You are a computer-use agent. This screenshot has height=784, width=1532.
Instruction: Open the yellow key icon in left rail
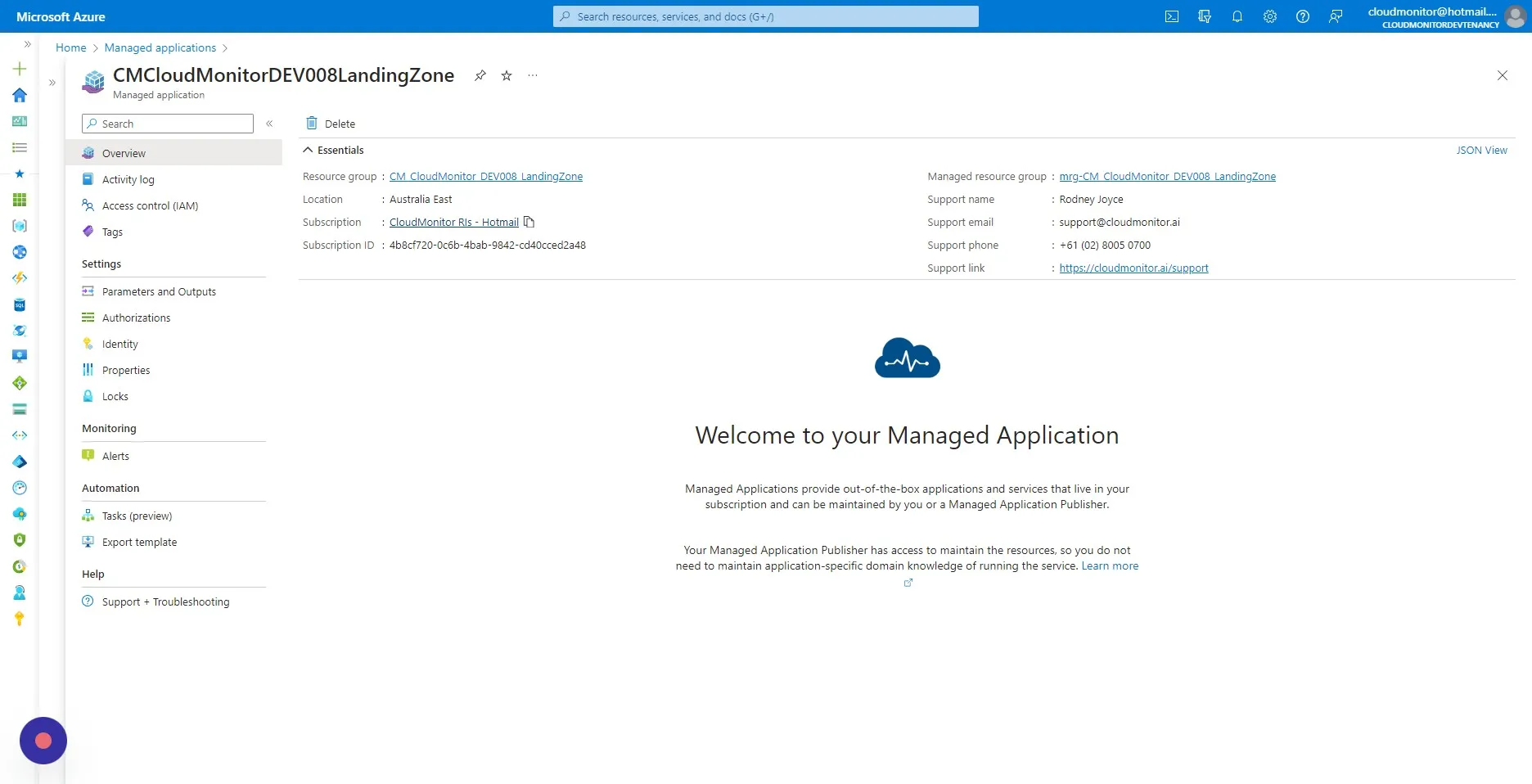tap(20, 619)
